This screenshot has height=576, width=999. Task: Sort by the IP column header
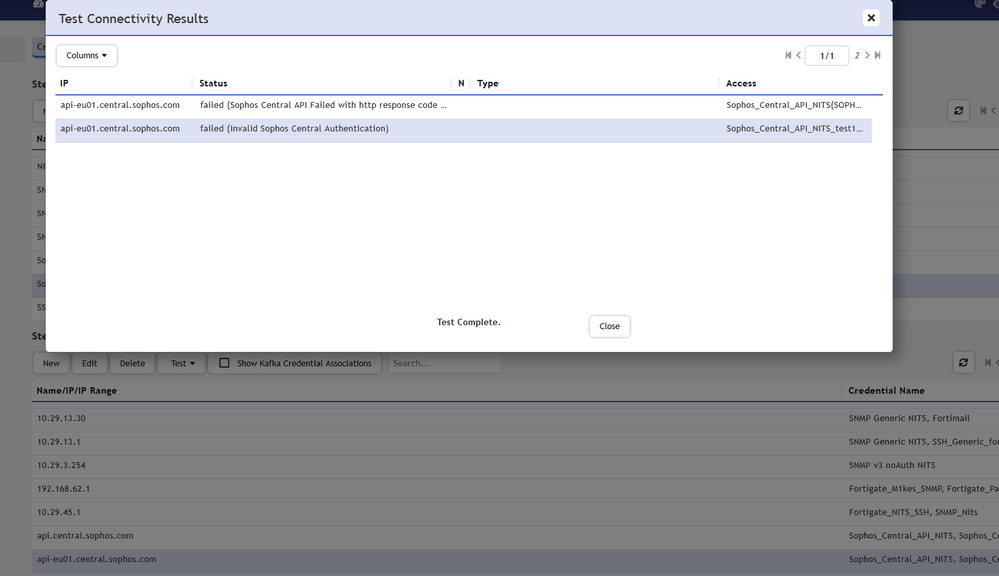click(x=64, y=83)
